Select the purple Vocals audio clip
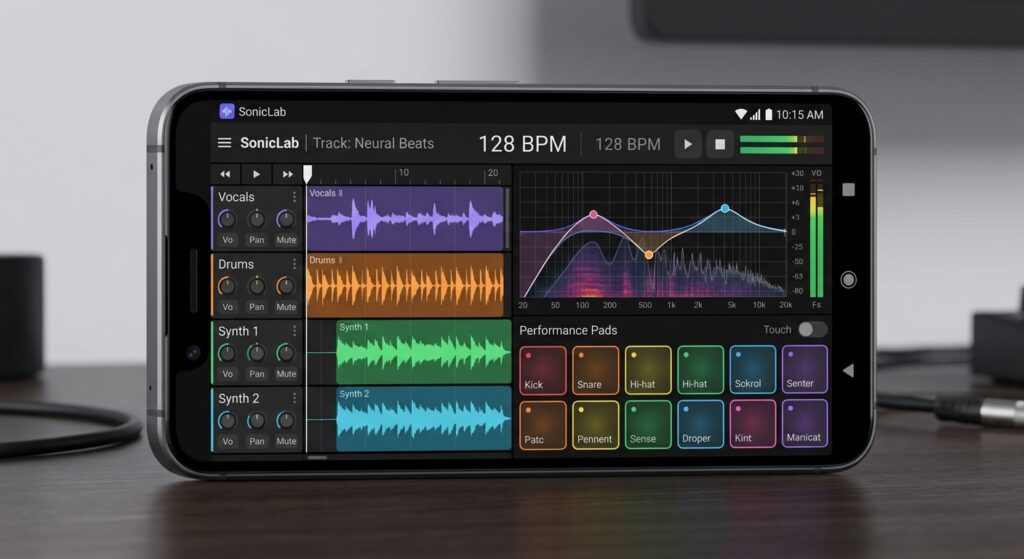 pos(406,218)
